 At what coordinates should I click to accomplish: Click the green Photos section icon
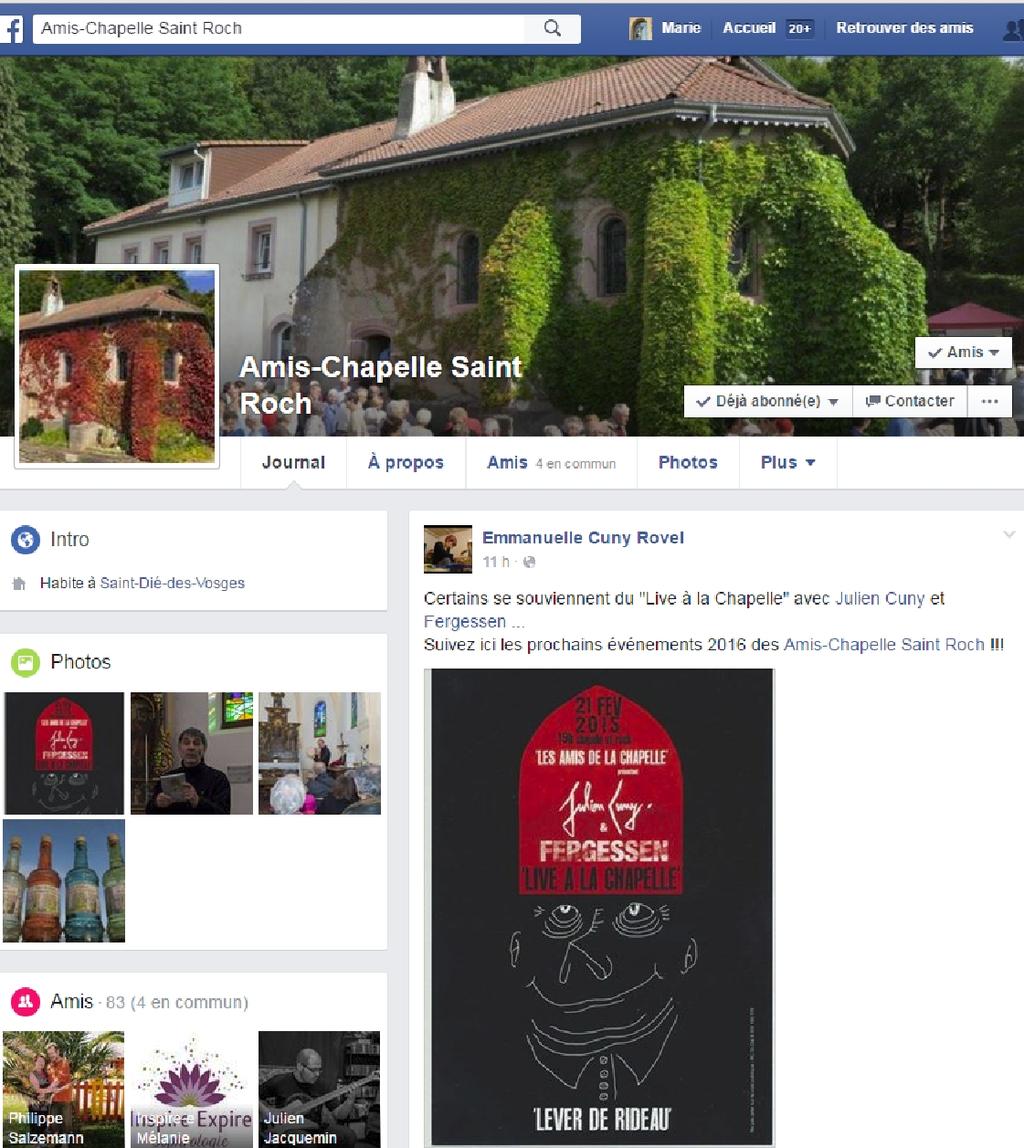click(25, 663)
